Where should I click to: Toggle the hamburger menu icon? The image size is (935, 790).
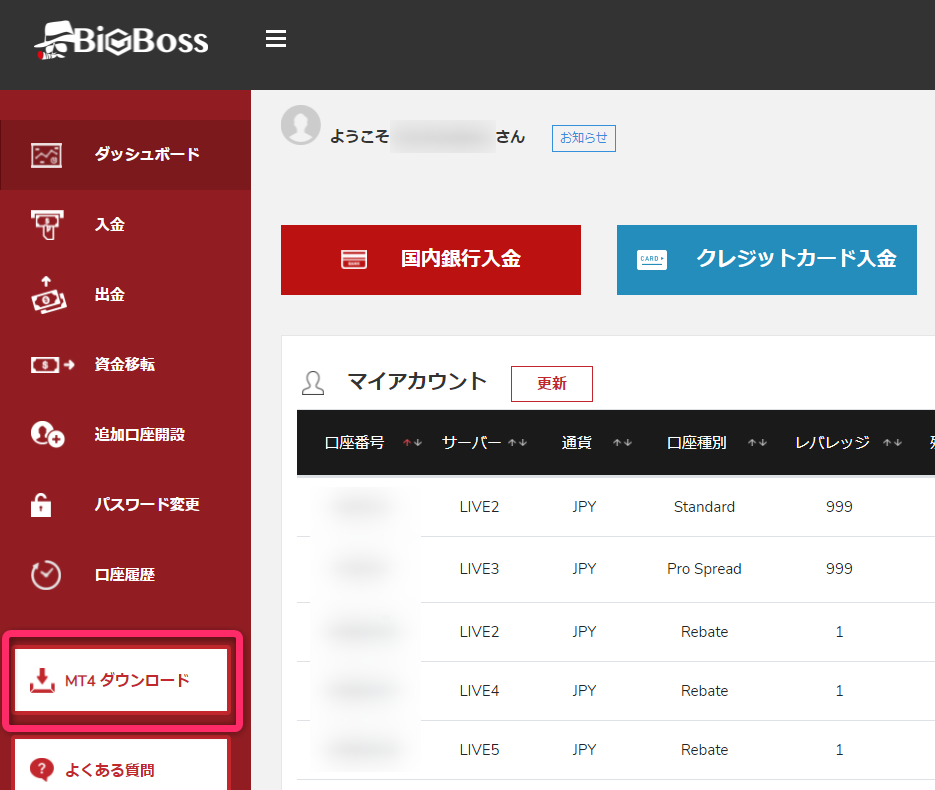[x=276, y=39]
